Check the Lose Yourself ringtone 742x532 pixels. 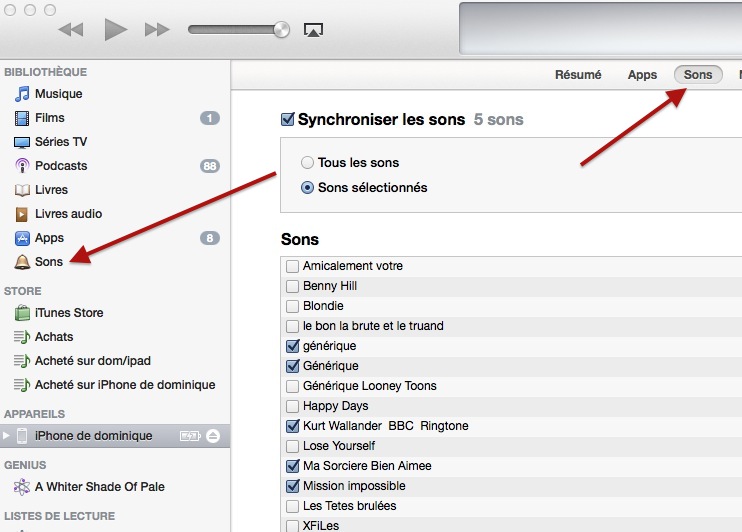(x=292, y=446)
